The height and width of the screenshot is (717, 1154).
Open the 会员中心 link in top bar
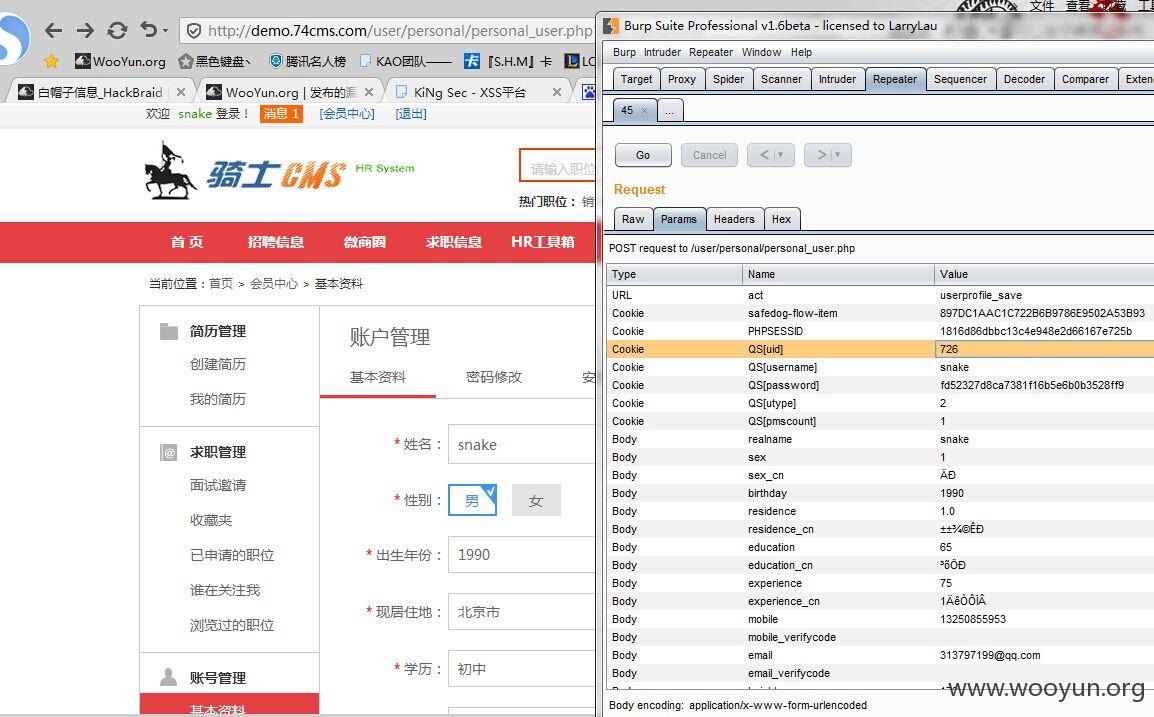click(x=347, y=113)
